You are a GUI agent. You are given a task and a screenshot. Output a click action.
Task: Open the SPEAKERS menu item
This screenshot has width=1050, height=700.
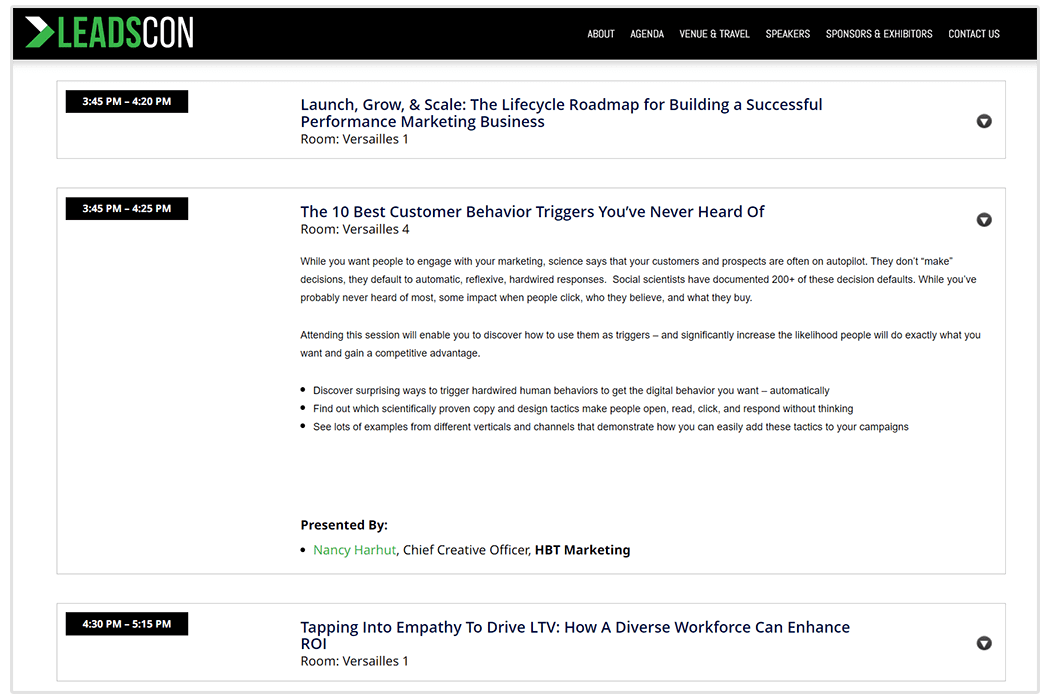coord(787,33)
